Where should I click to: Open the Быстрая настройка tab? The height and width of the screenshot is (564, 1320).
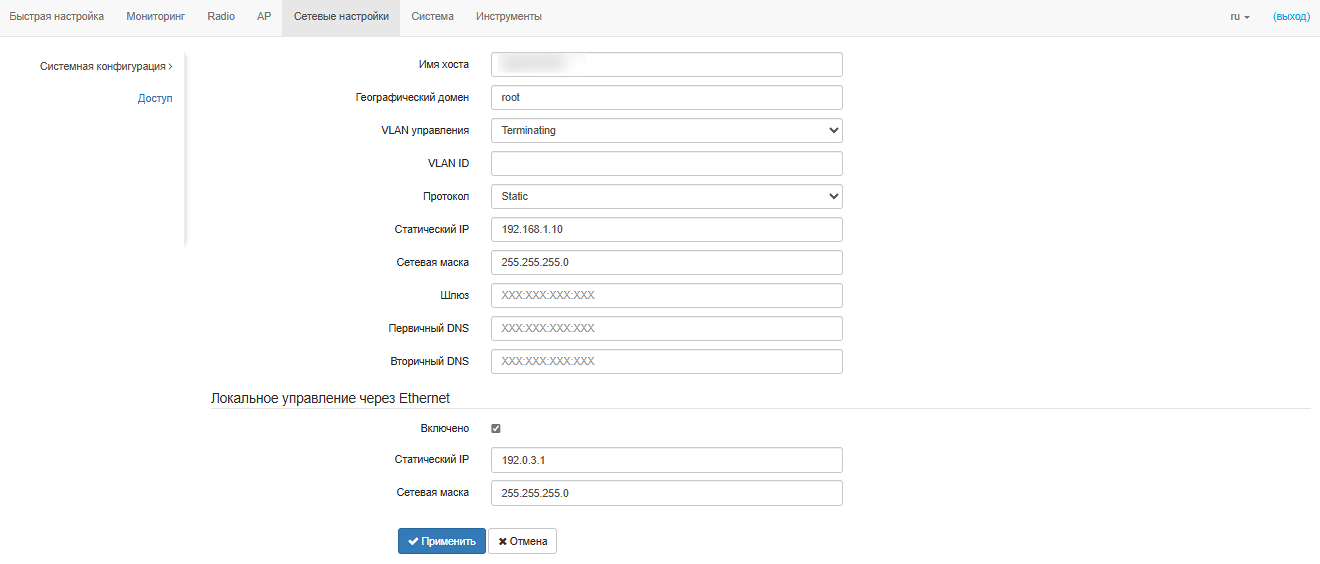57,17
